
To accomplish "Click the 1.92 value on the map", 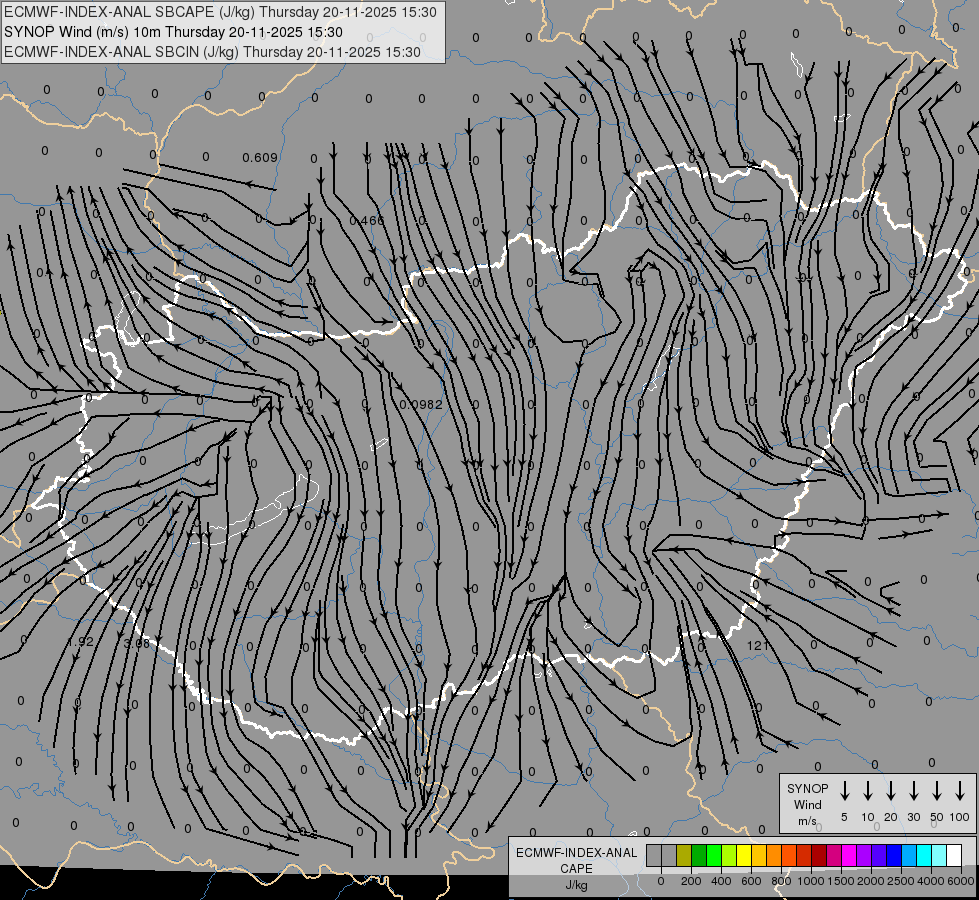I will click(x=81, y=642).
